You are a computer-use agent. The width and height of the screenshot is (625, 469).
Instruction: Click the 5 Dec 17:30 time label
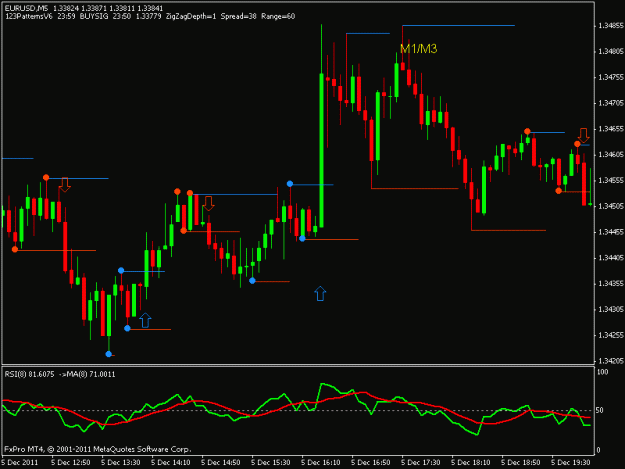421,462
